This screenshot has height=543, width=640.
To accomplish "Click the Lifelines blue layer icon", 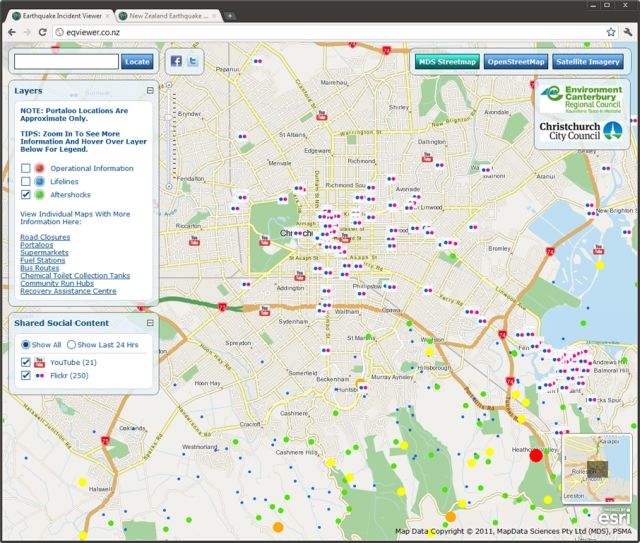I will coord(39,181).
